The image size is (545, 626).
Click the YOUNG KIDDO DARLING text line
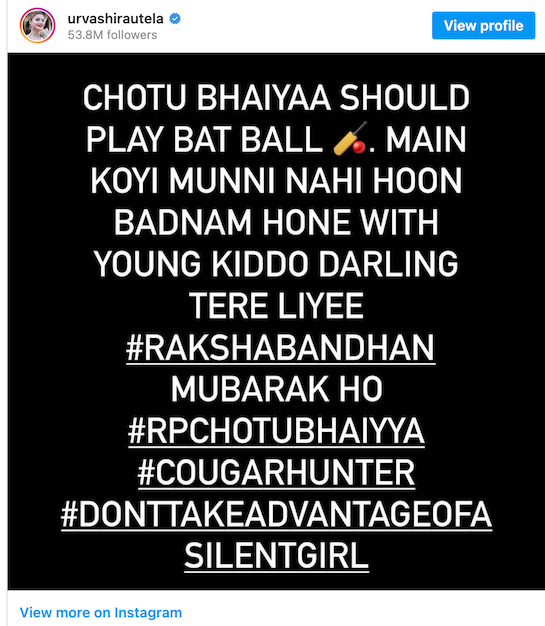point(276,264)
